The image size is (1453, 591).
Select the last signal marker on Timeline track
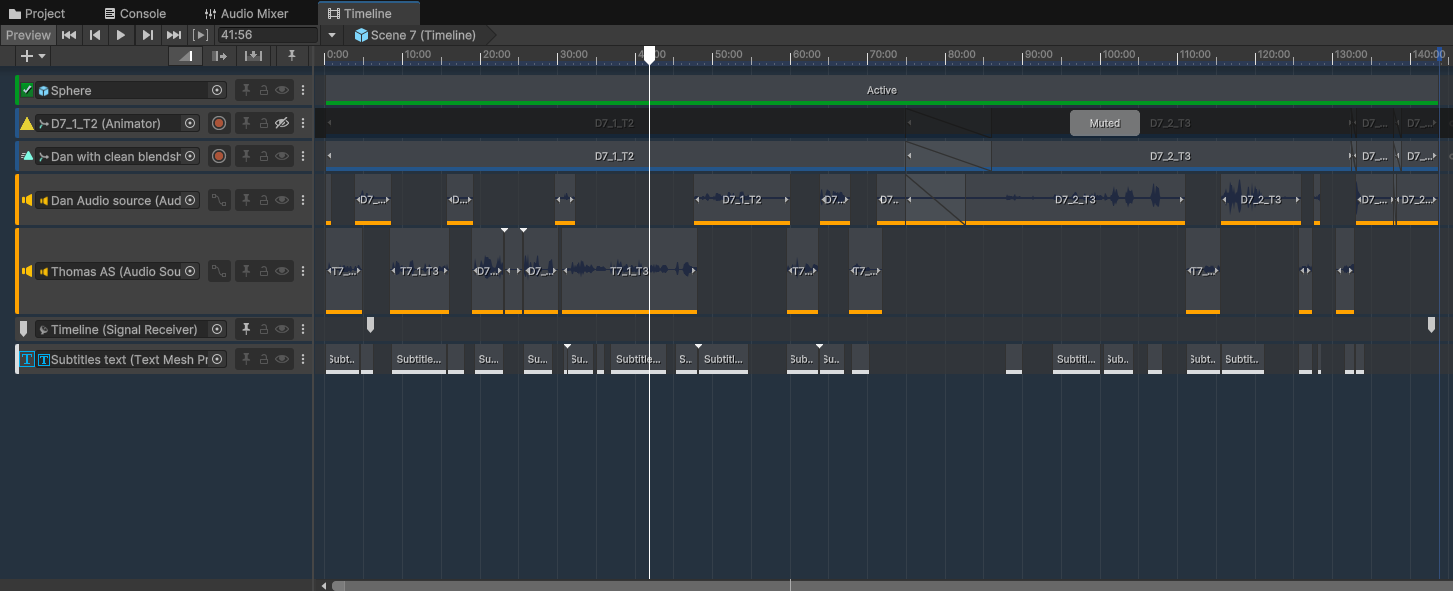1431,324
